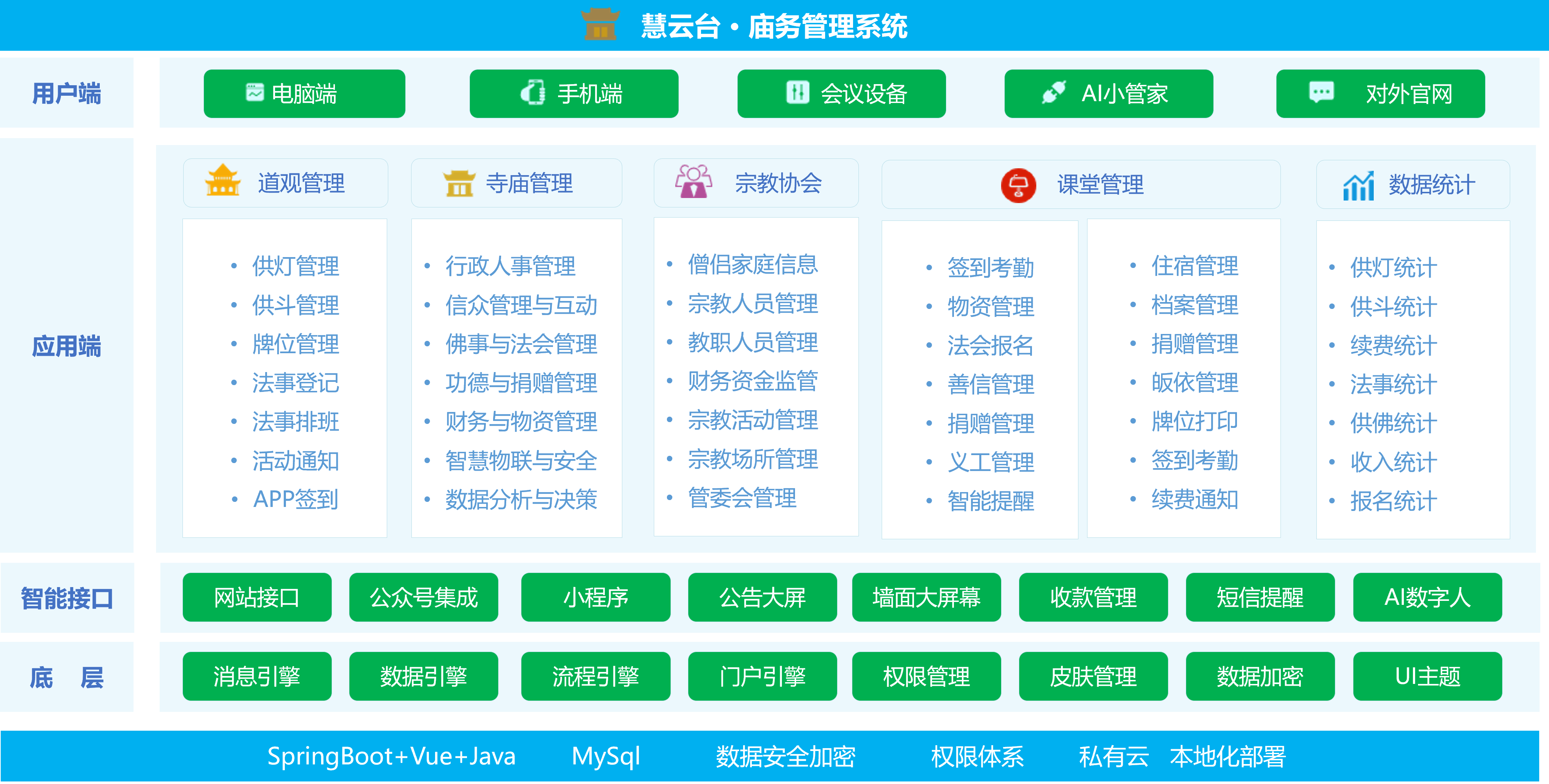Image resolution: width=1549 pixels, height=784 pixels.
Task: Click the temple logo icon in header
Action: 600,25
